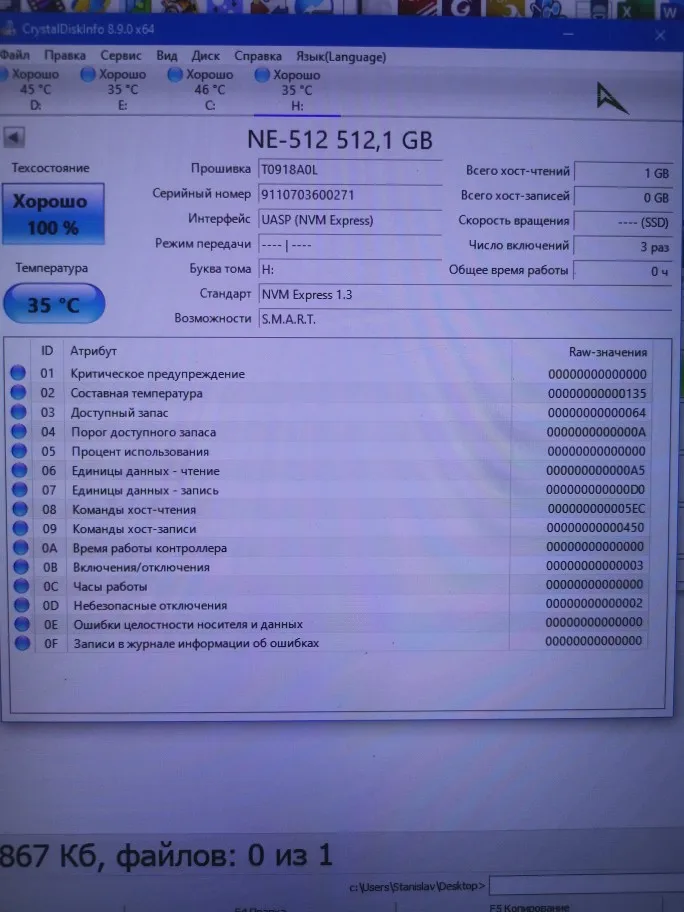Image resolution: width=684 pixels, height=912 pixels.
Task: Click the interface field UASP (NVM Express)
Action: click(350, 220)
